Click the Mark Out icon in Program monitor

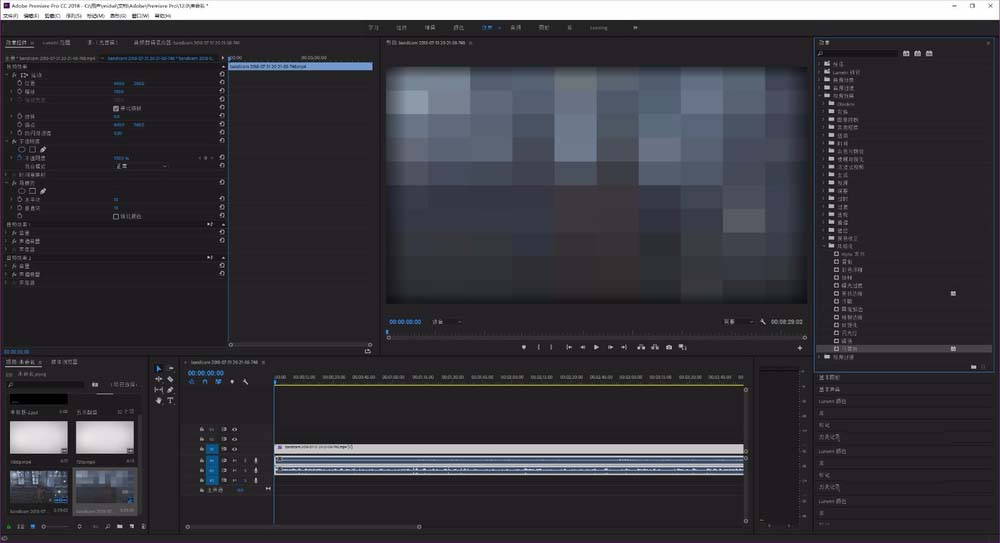click(552, 347)
